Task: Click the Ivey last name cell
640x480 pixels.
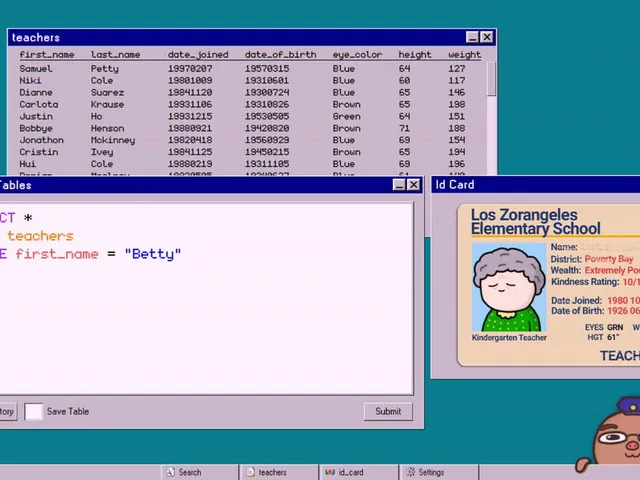Action: pos(102,152)
